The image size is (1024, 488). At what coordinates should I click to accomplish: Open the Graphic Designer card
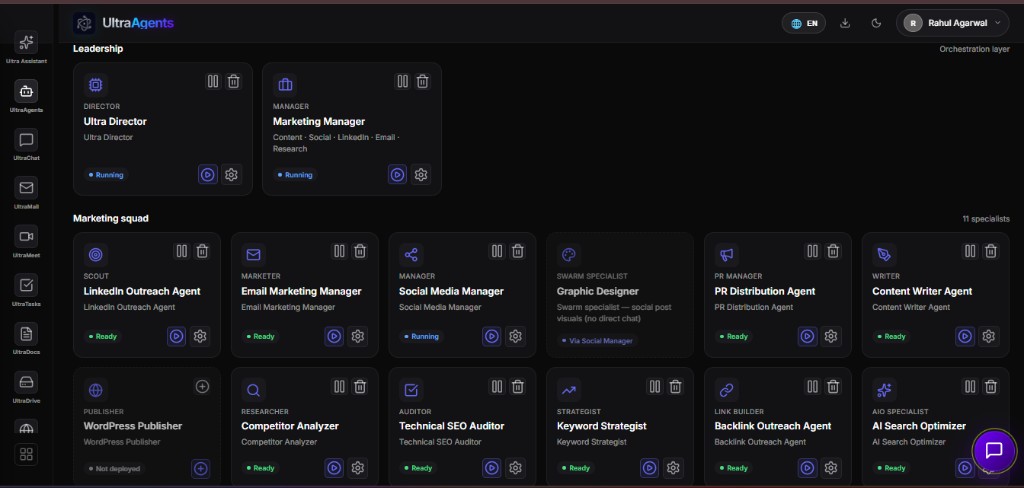point(620,295)
